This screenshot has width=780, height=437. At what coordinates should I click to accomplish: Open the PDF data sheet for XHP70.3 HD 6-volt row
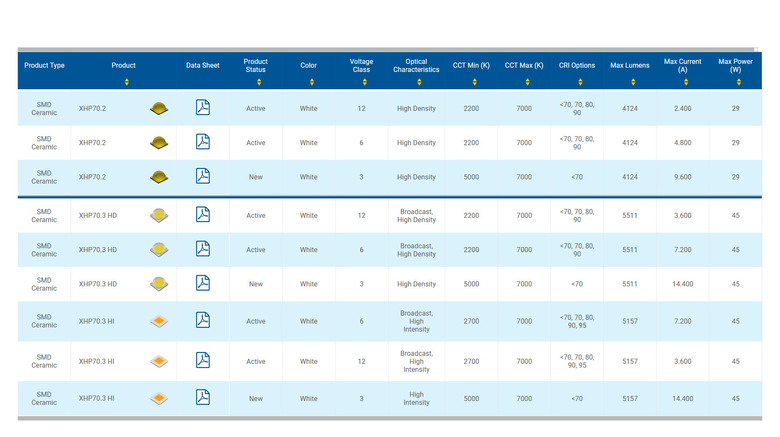[202, 249]
